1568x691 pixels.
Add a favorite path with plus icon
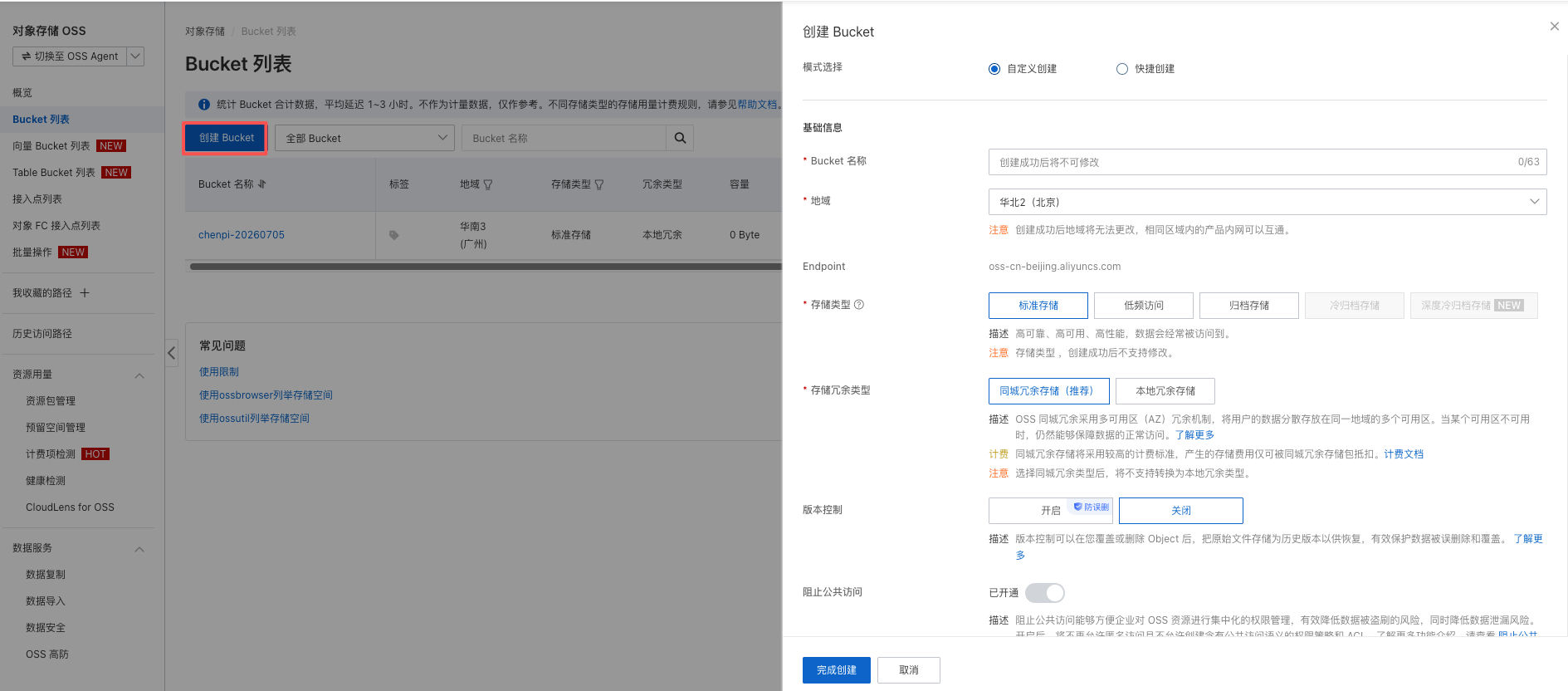click(x=85, y=293)
